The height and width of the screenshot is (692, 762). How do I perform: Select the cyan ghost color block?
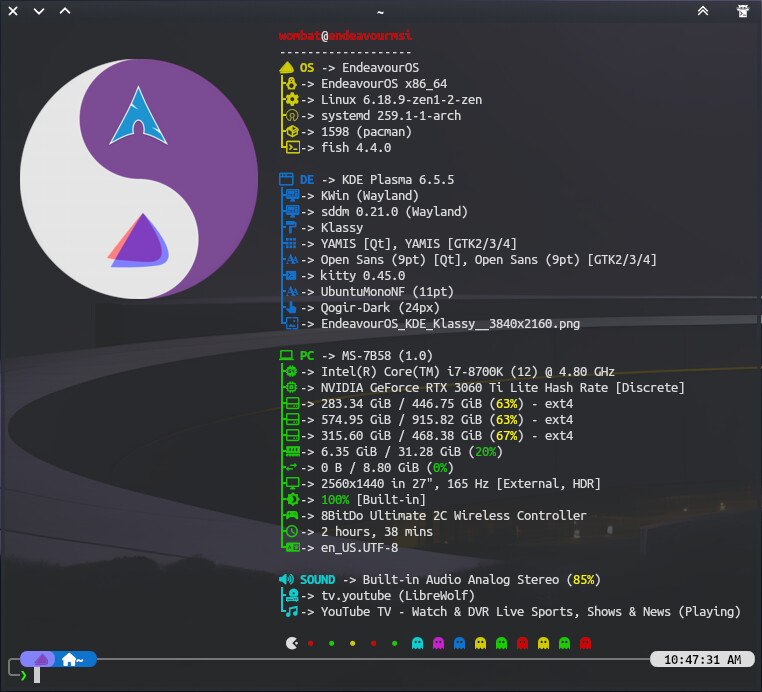point(417,643)
